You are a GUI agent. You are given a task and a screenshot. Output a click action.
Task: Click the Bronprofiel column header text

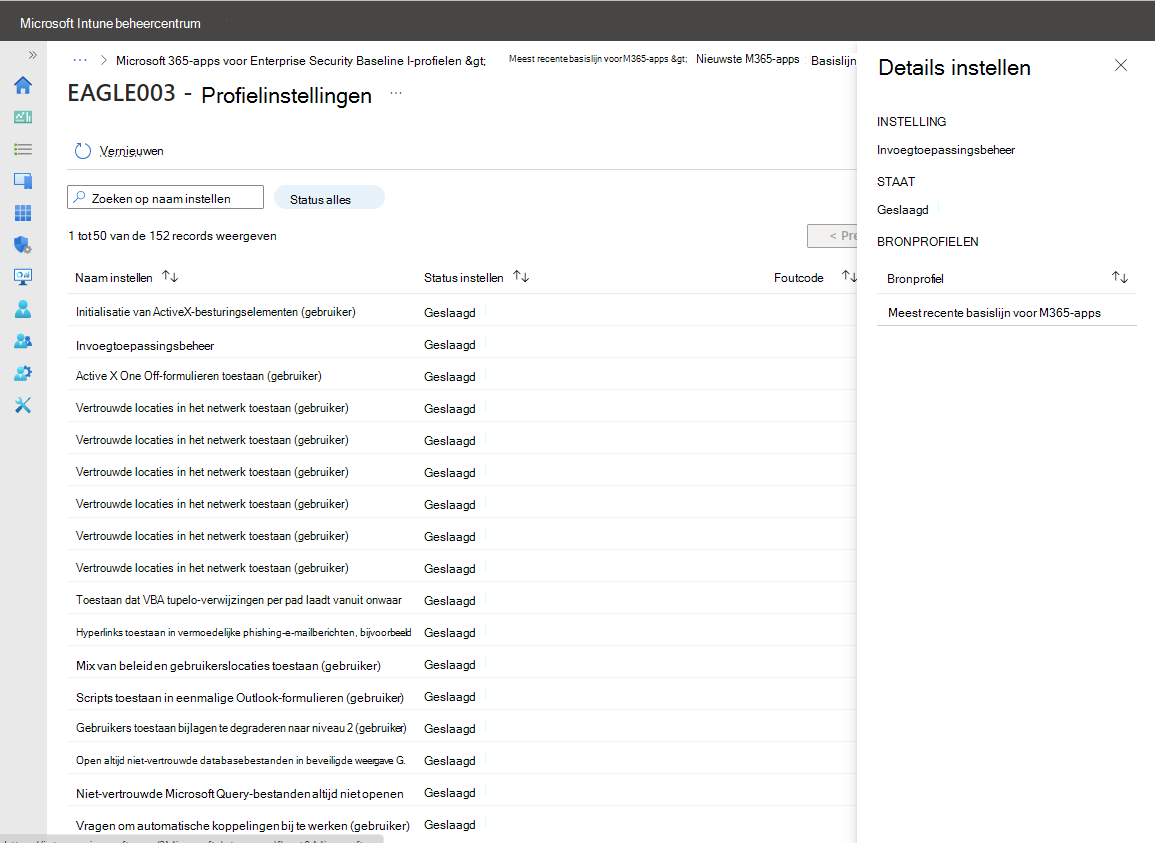coord(915,279)
